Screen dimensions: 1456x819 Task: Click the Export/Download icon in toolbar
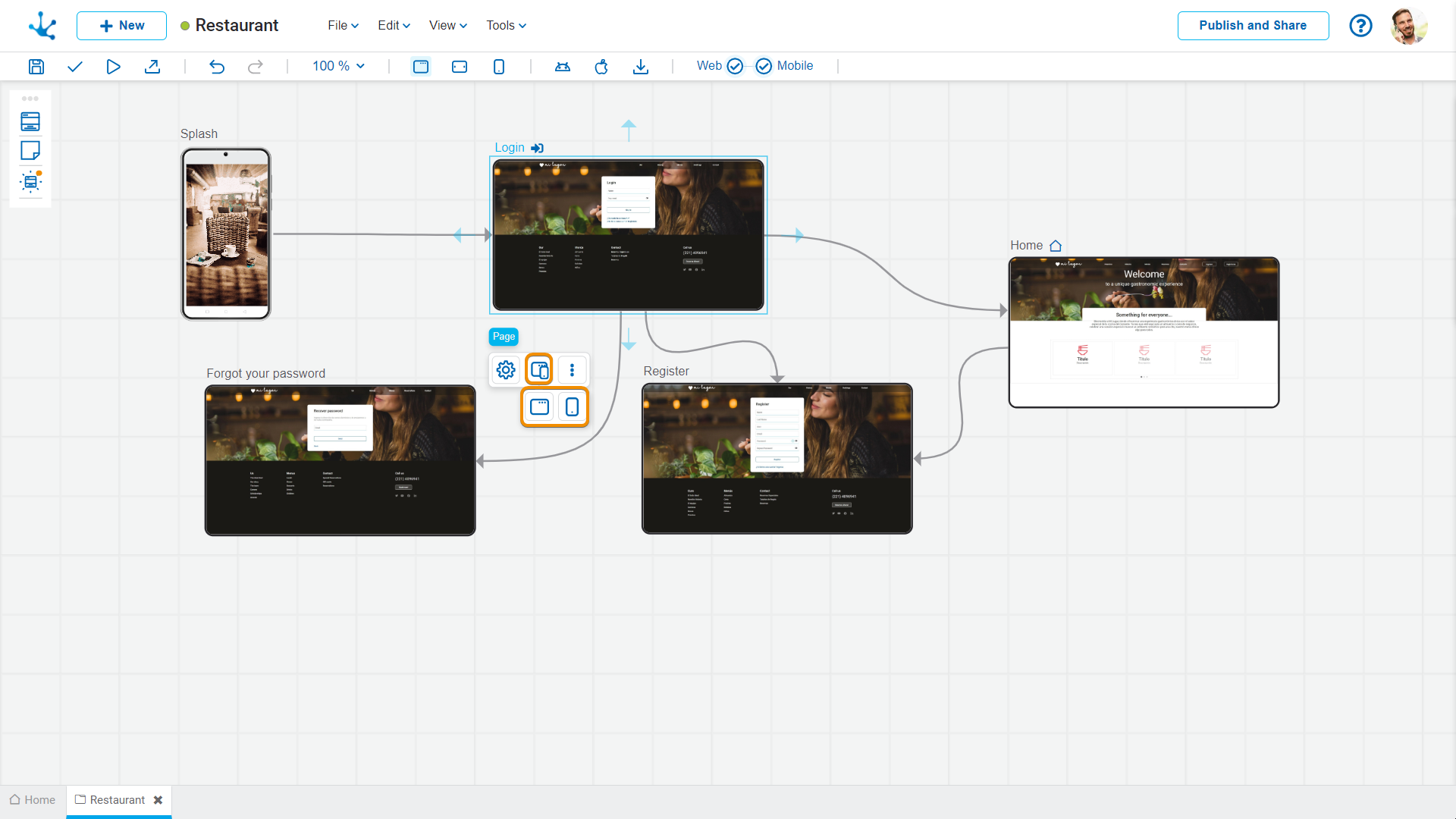tap(641, 66)
